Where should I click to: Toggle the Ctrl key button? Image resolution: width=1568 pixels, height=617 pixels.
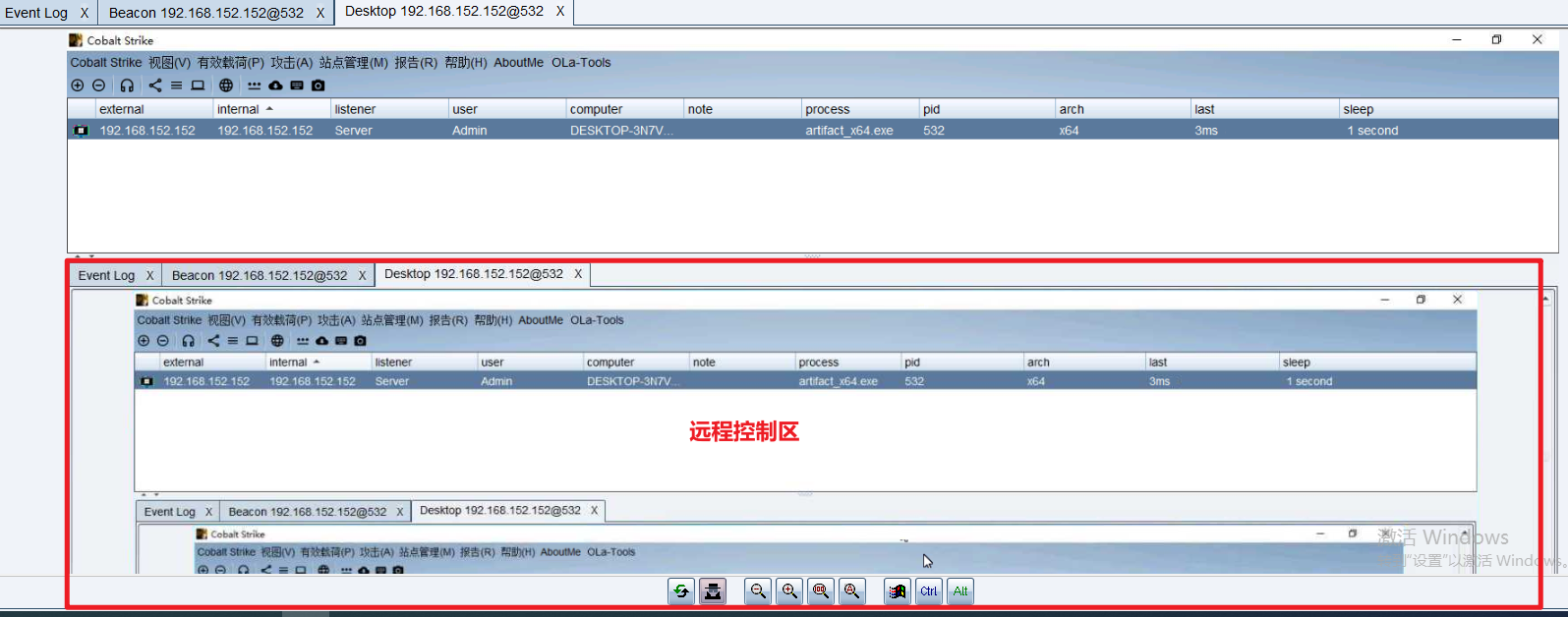pos(929,591)
